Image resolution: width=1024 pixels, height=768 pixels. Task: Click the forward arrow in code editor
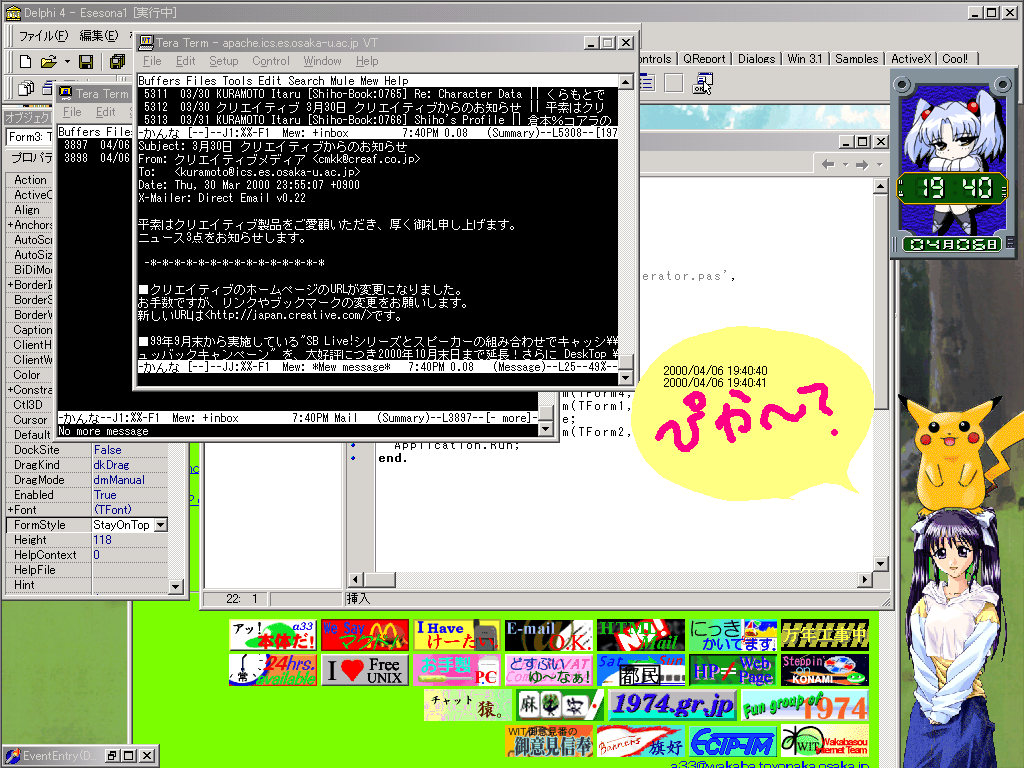point(862,165)
